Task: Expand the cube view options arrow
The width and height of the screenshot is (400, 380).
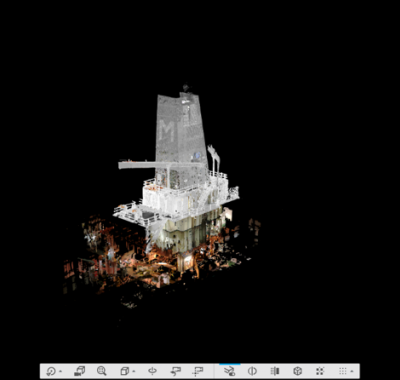Action: tap(133, 371)
